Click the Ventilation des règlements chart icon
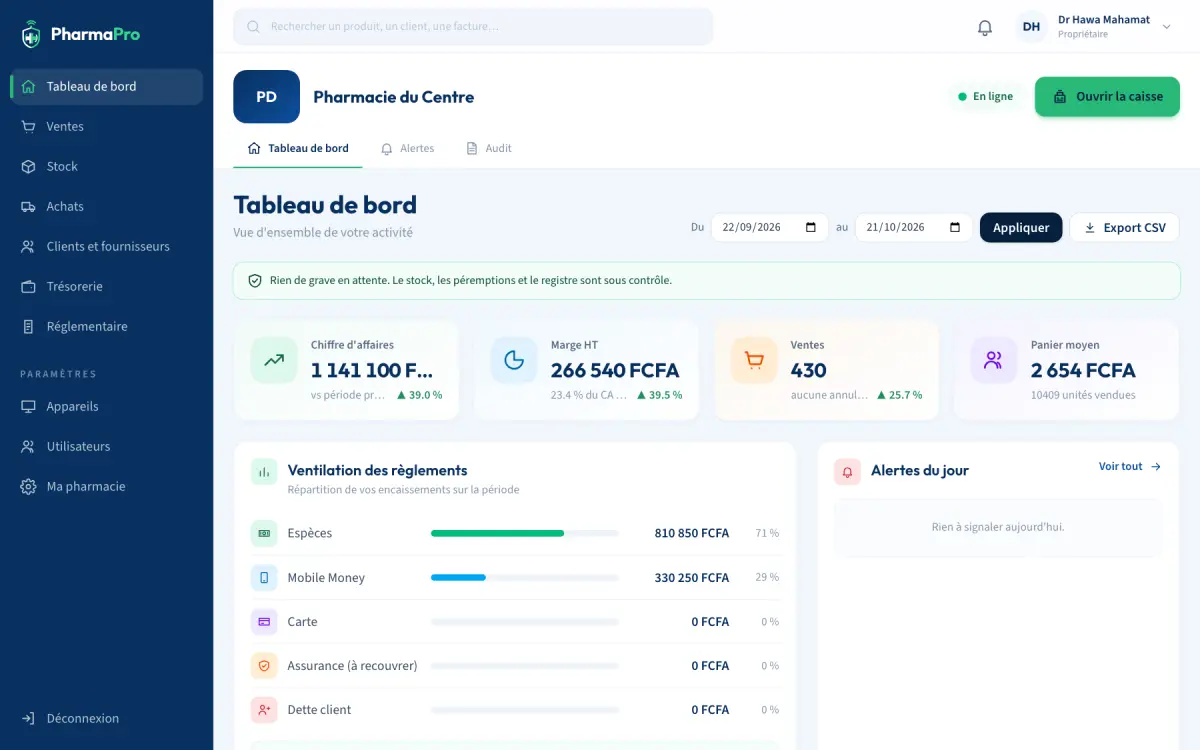1200x750 pixels. click(x=264, y=472)
